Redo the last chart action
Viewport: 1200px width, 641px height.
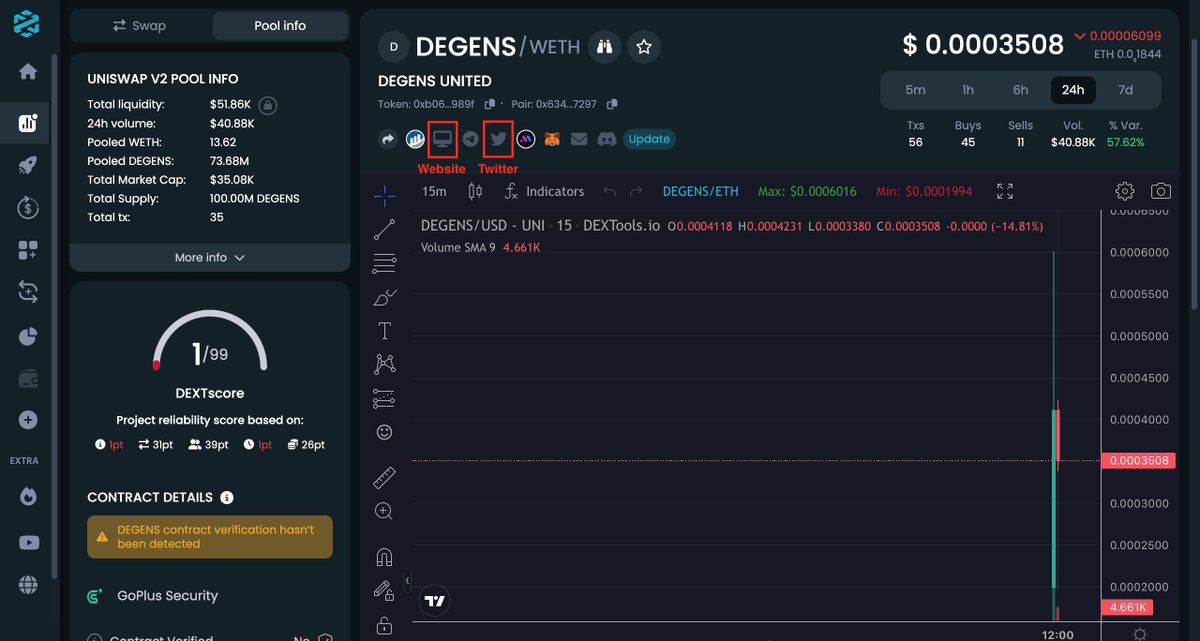[638, 191]
